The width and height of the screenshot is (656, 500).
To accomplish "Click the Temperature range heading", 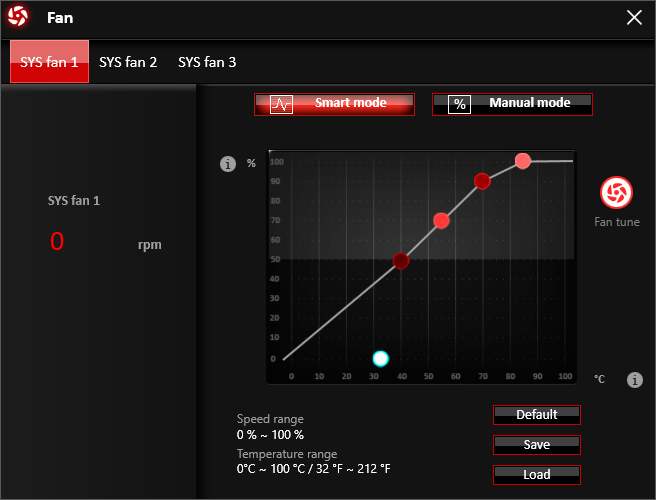I will click(287, 454).
